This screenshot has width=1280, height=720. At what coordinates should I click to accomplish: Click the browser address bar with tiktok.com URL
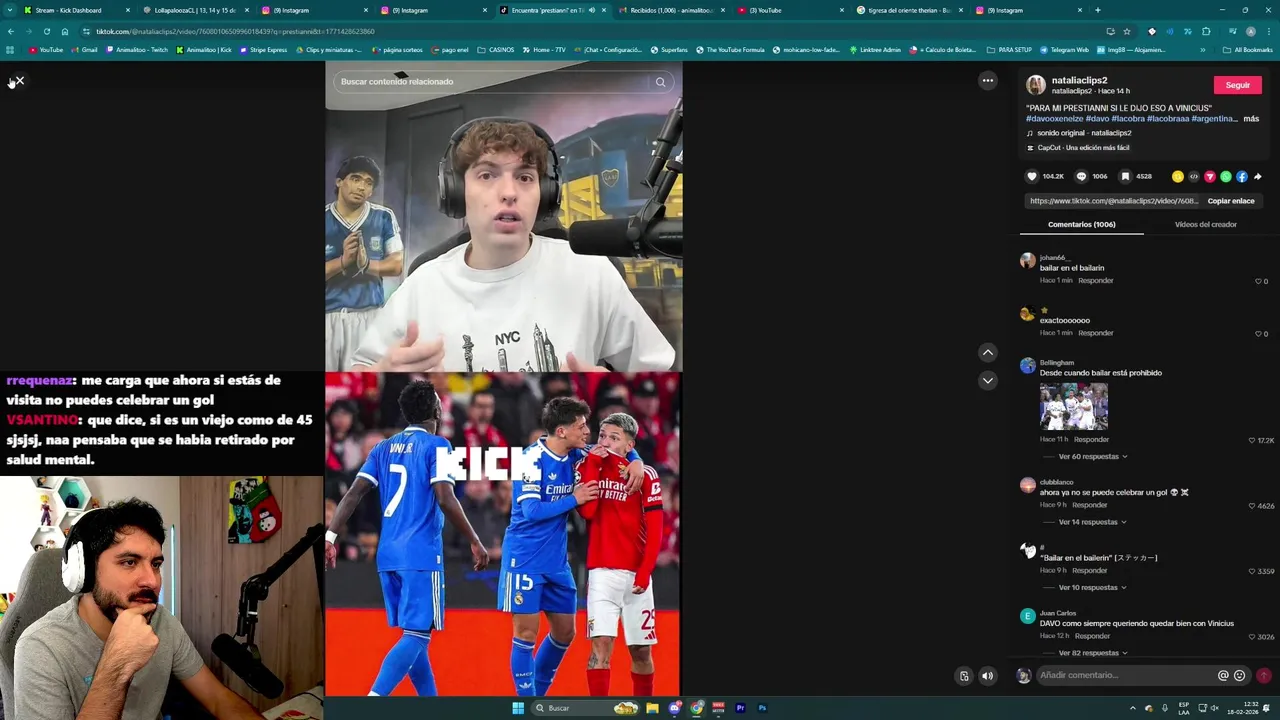590,31
